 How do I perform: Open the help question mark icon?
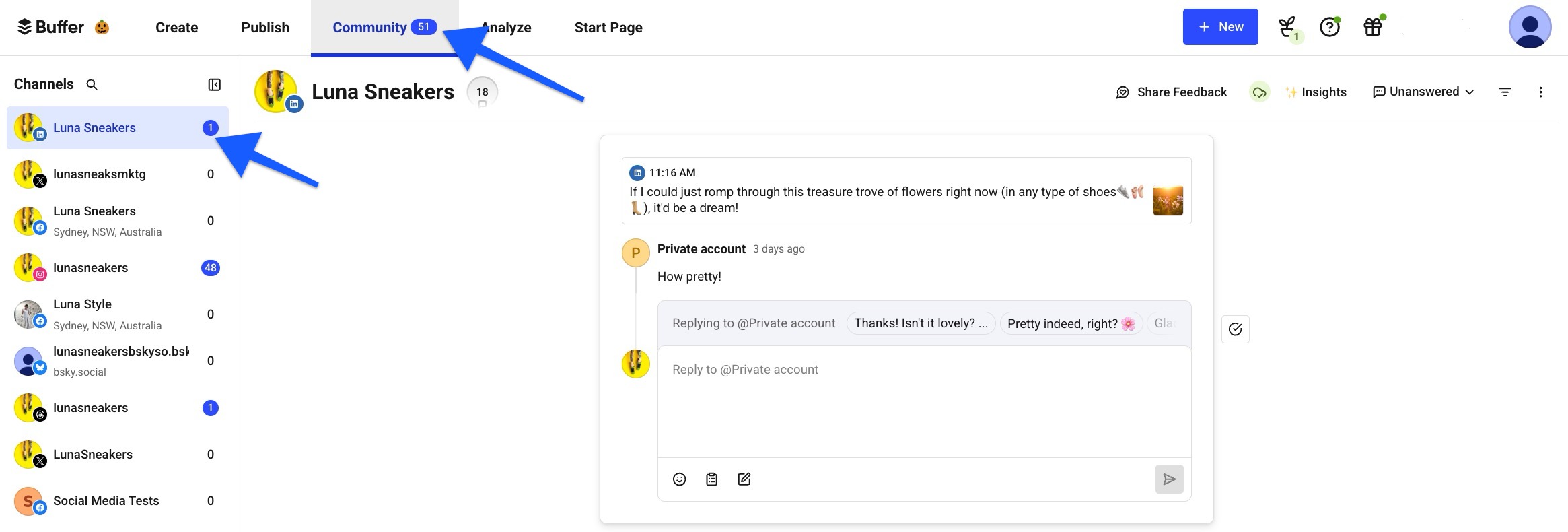coord(1329,27)
